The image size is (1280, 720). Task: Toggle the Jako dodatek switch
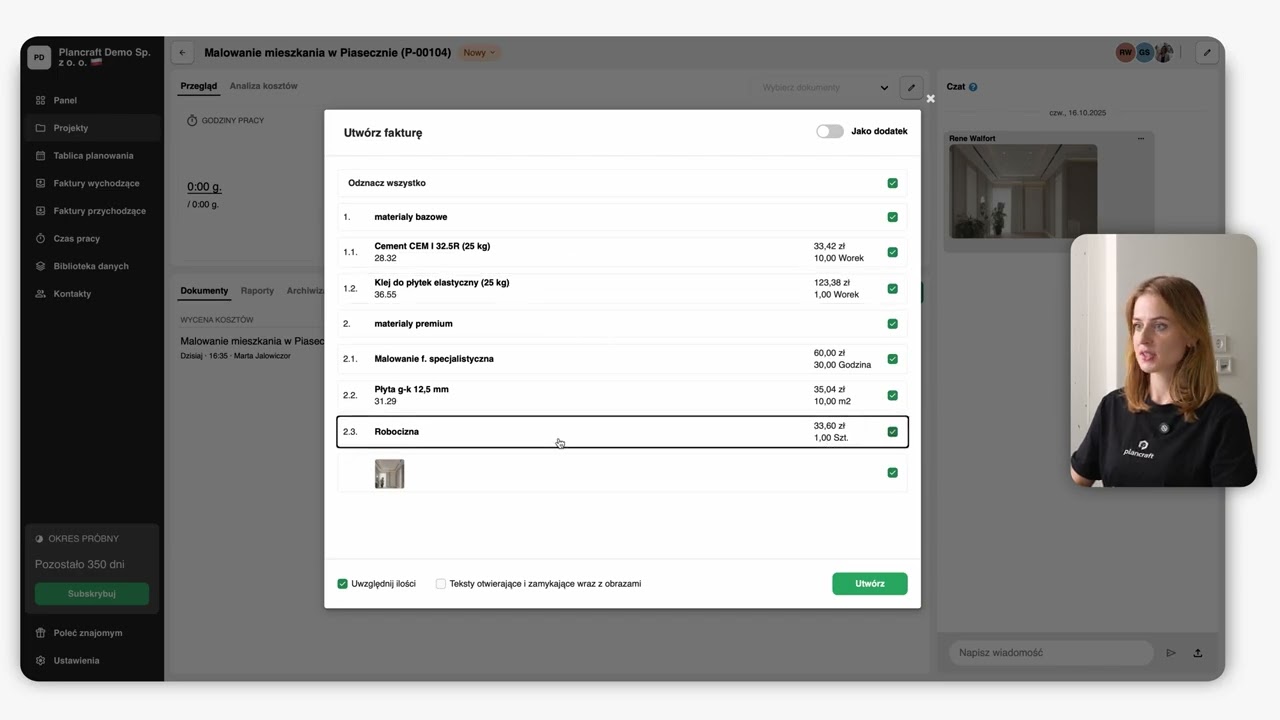tap(829, 131)
